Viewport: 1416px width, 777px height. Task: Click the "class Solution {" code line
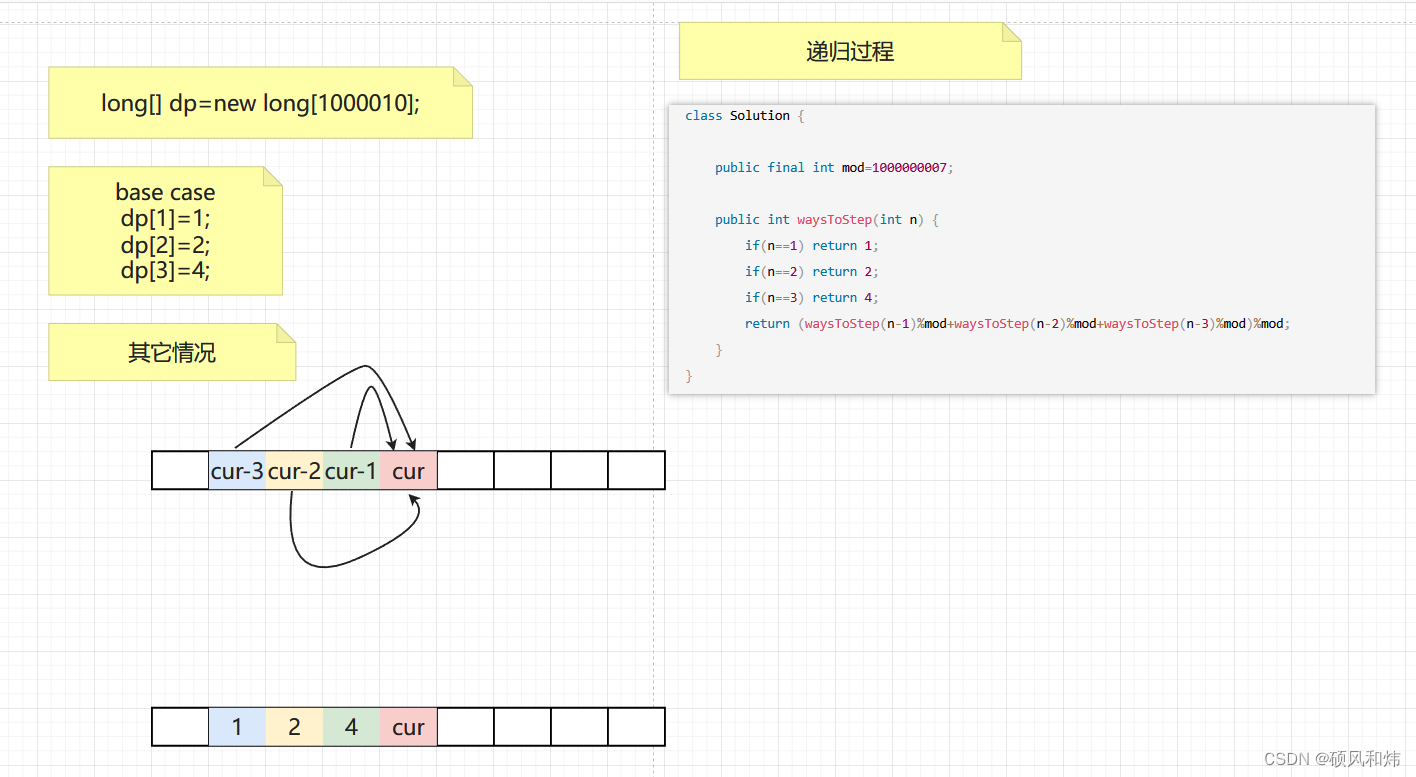pyautogui.click(x=744, y=116)
